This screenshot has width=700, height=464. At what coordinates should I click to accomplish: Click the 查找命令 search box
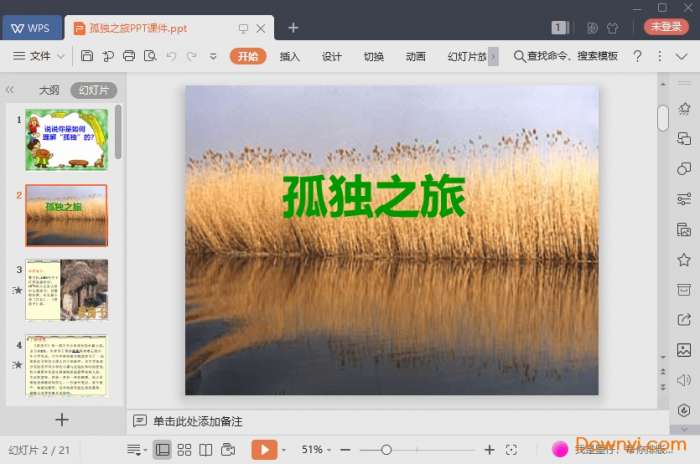pos(566,56)
